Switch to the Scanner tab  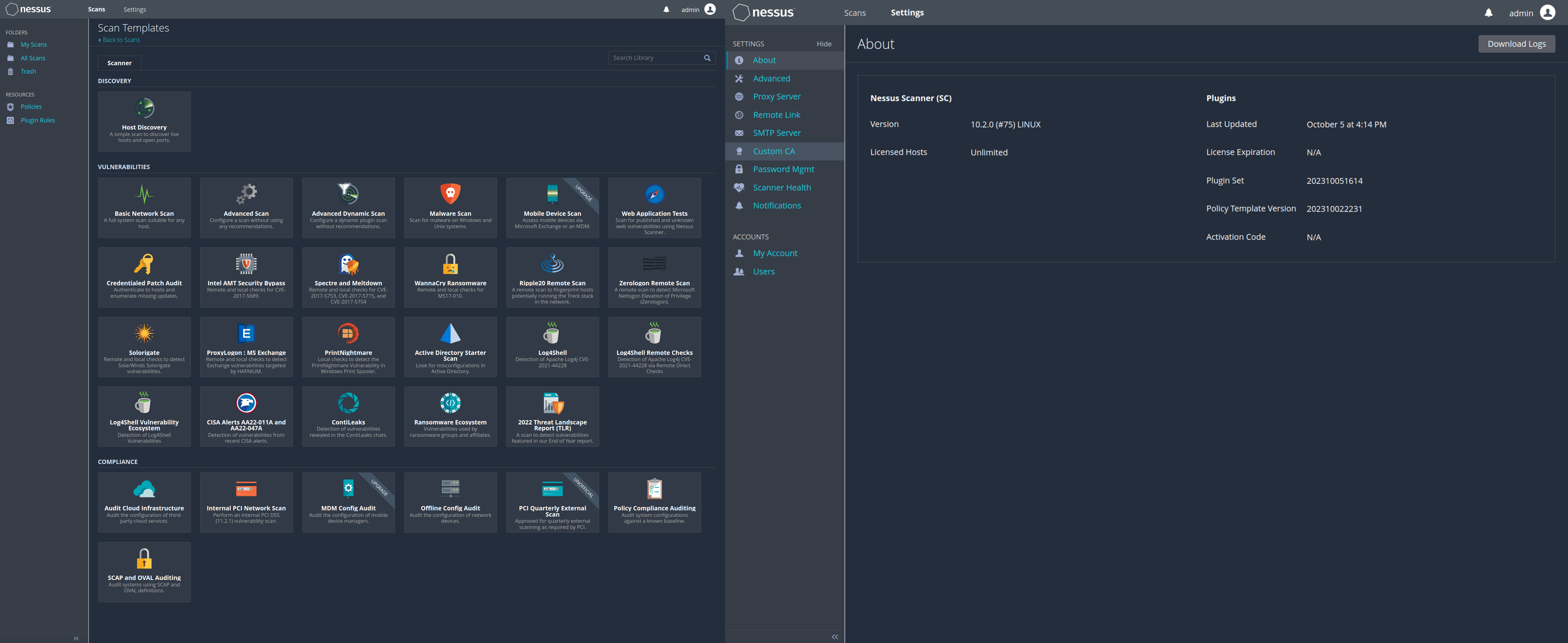pyautogui.click(x=119, y=63)
